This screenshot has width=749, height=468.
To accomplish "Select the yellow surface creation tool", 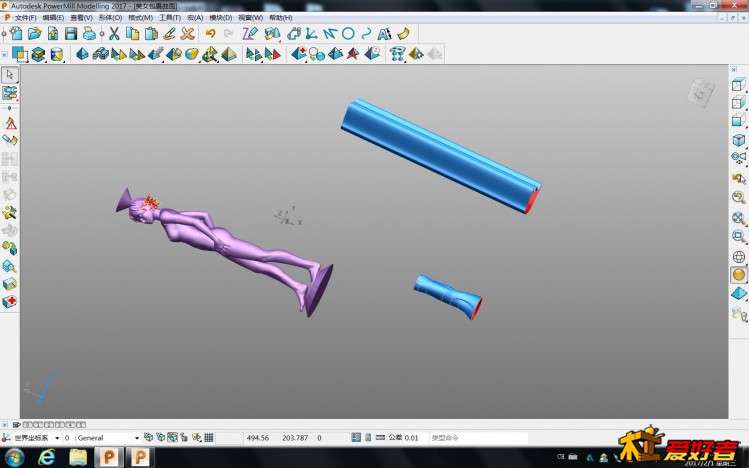I will pos(404,33).
